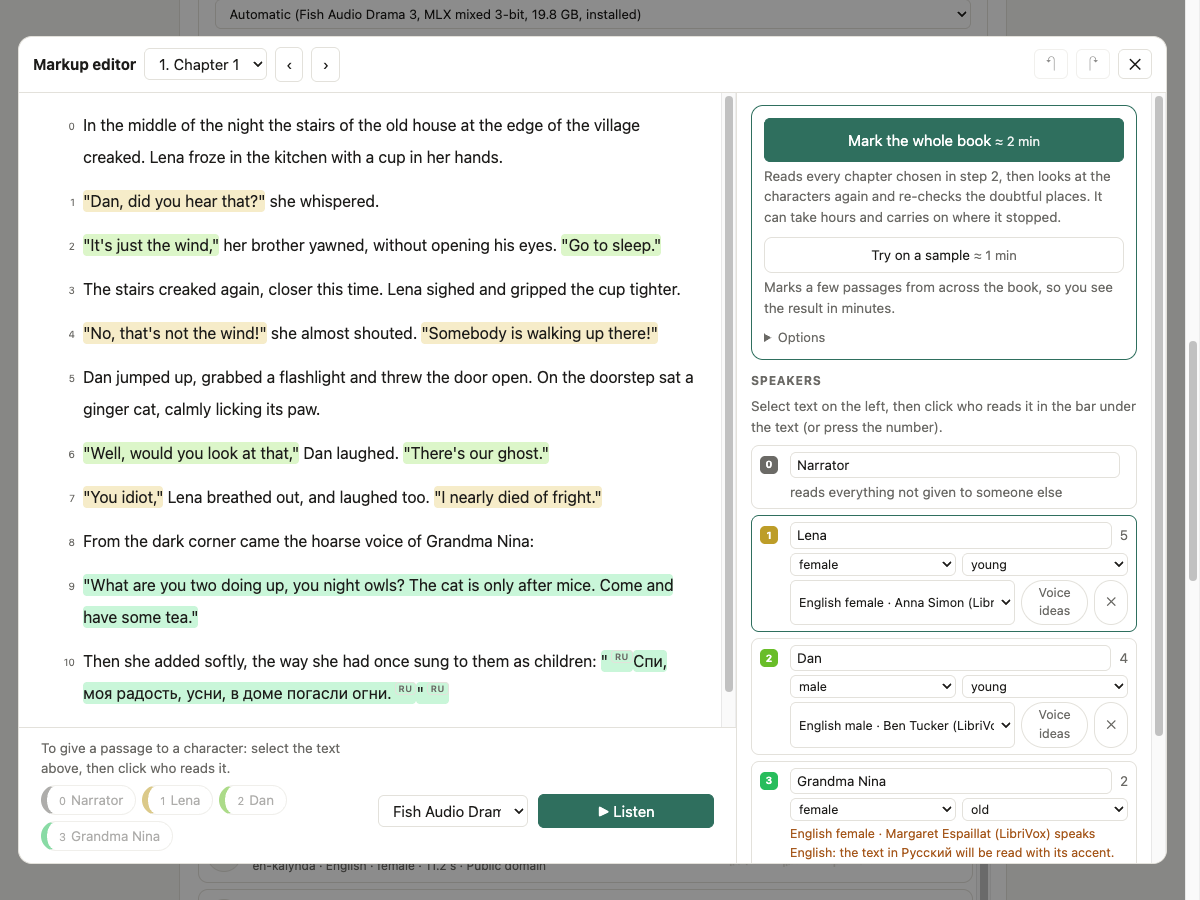
Task: Go to previous chapter arrow
Action: click(289, 65)
